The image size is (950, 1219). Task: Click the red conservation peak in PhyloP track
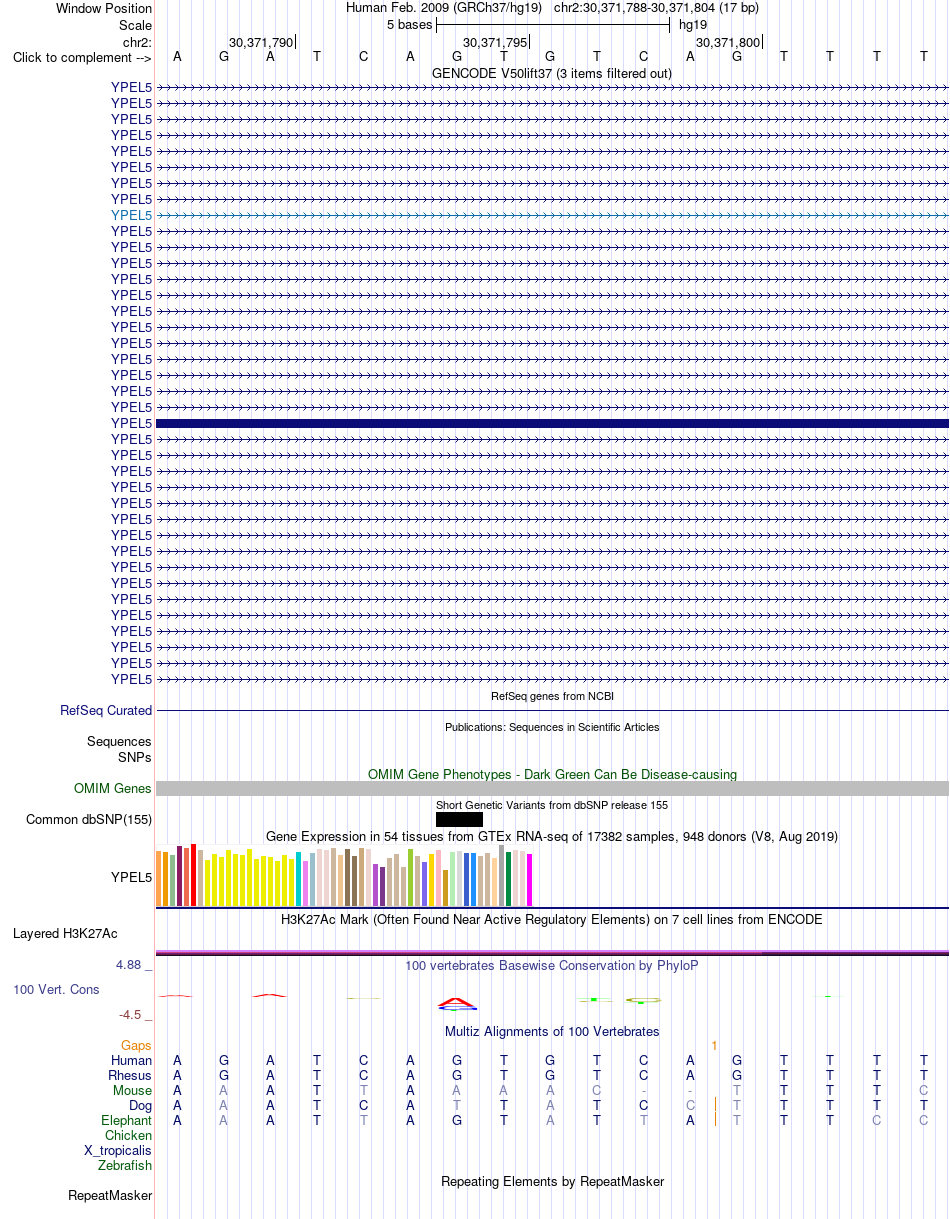point(457,1001)
